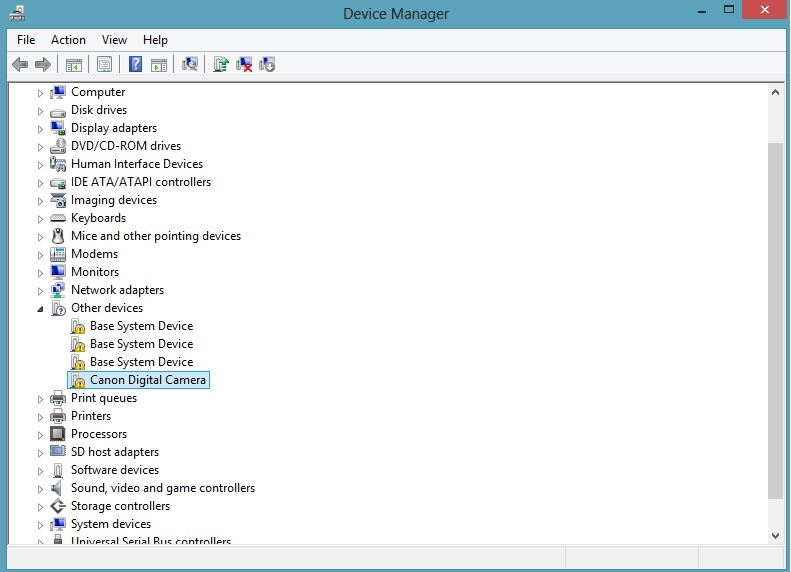The image size is (791, 572).
Task: Select the Print queues category
Action: coord(104,398)
